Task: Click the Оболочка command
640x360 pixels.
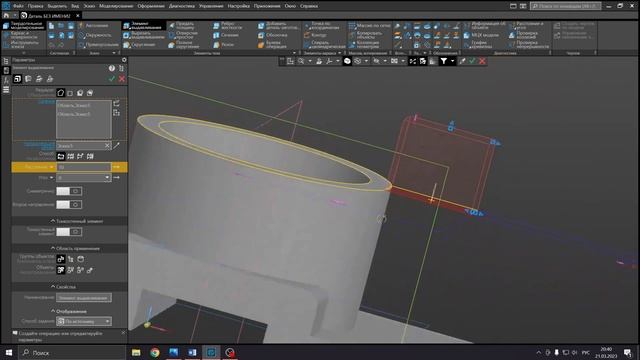Action: pos(273,35)
